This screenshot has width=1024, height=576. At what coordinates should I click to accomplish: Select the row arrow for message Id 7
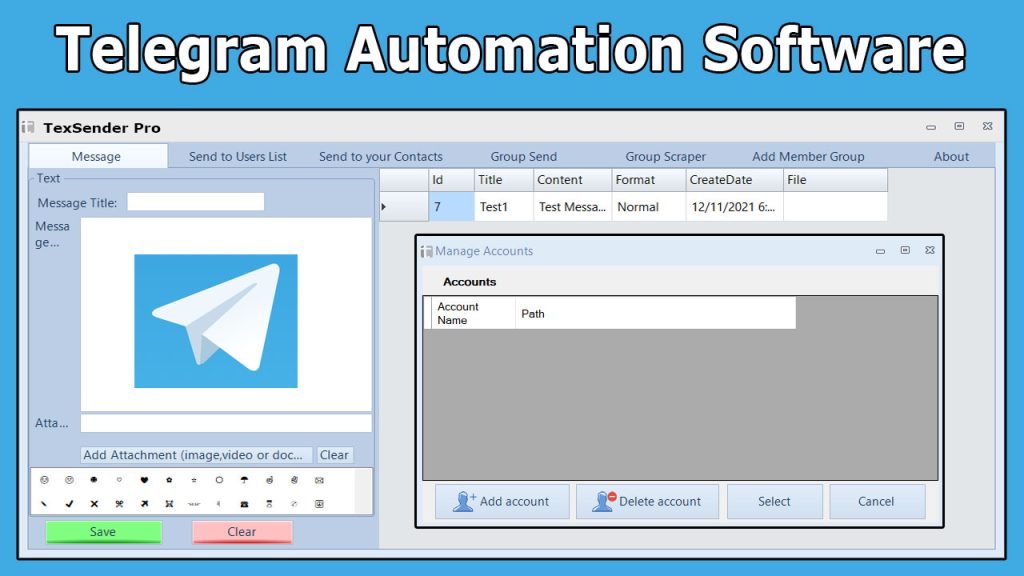coord(384,207)
